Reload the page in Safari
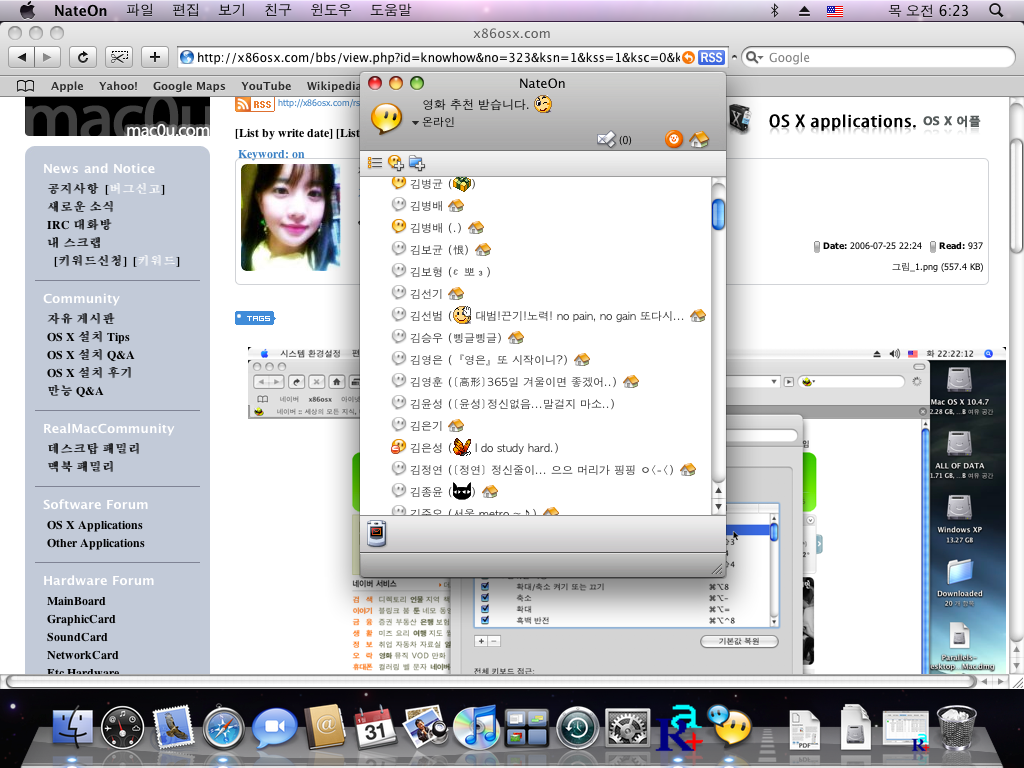1024x768 pixels. [x=83, y=57]
